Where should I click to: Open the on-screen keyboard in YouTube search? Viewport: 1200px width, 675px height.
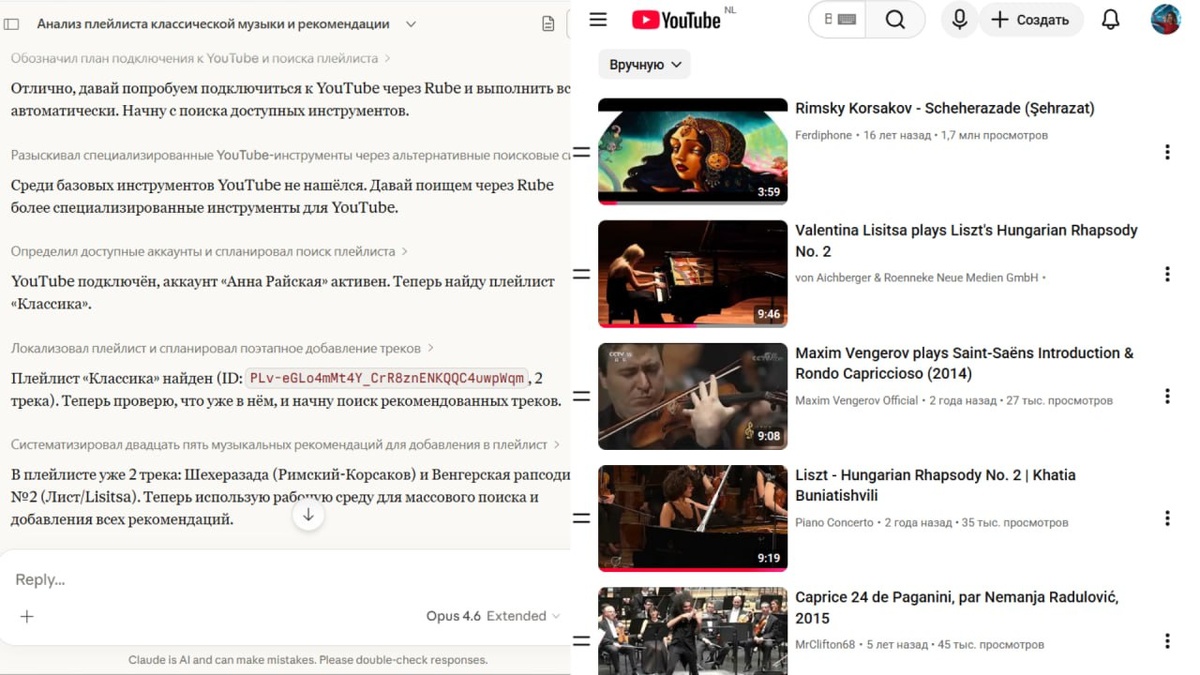[x=847, y=19]
